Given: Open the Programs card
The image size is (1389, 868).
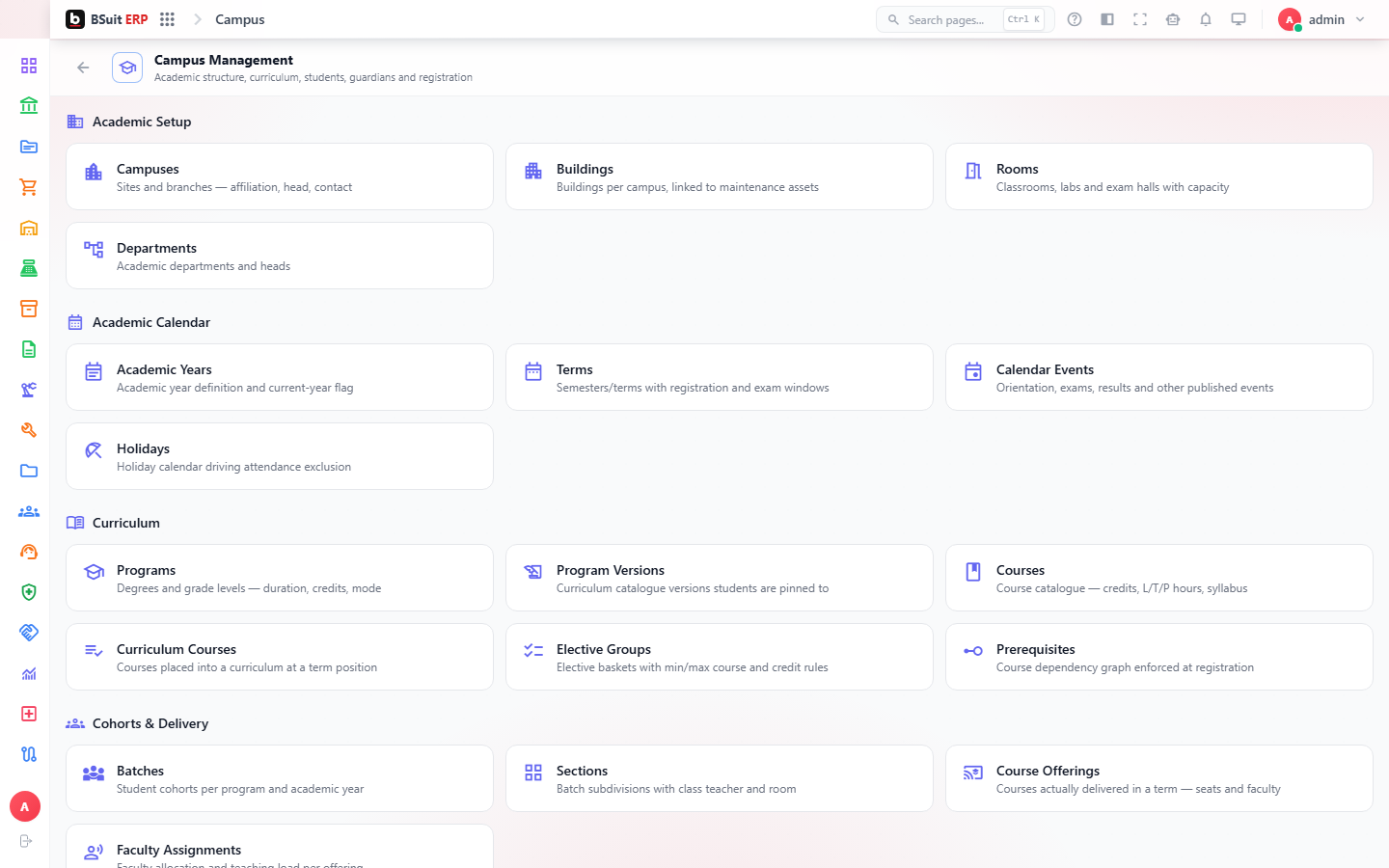Looking at the screenshot, I should 280,578.
